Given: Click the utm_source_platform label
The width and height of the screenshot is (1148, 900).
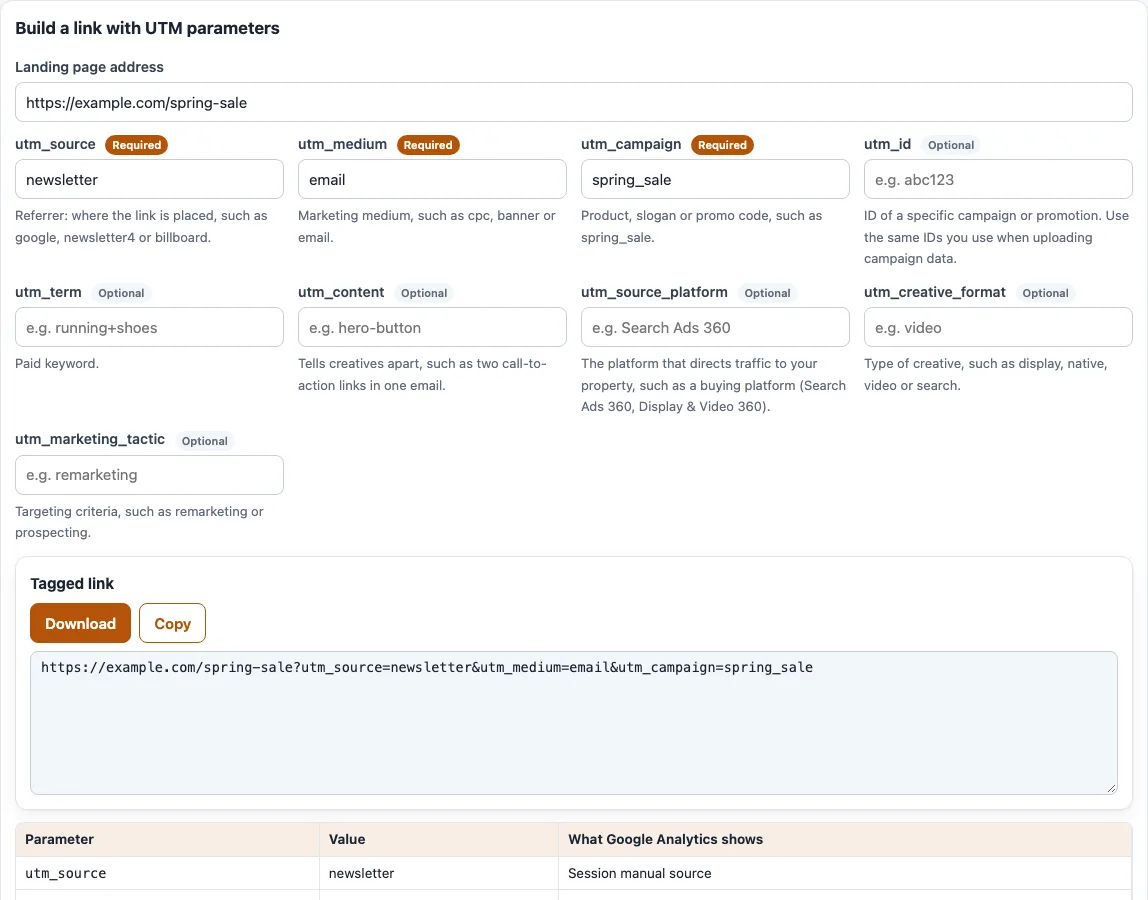Looking at the screenshot, I should [x=655, y=292].
